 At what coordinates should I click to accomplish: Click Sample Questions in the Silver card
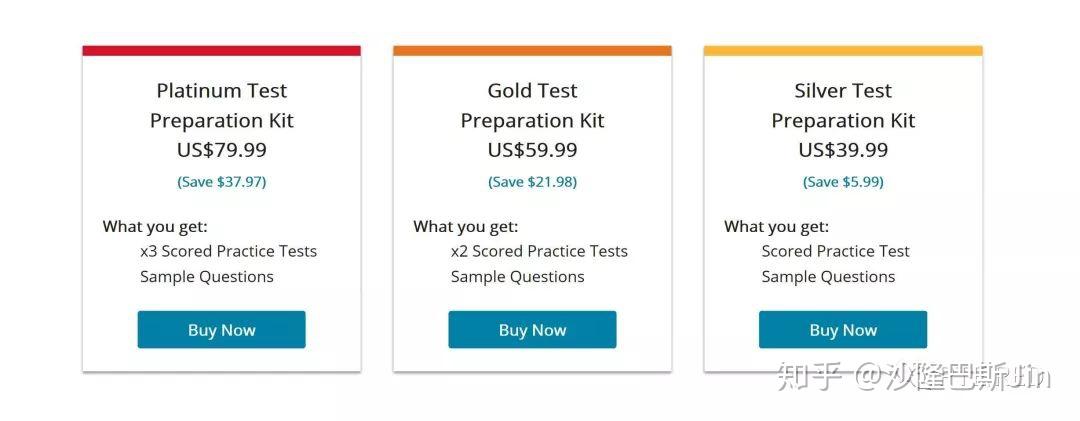click(x=828, y=277)
